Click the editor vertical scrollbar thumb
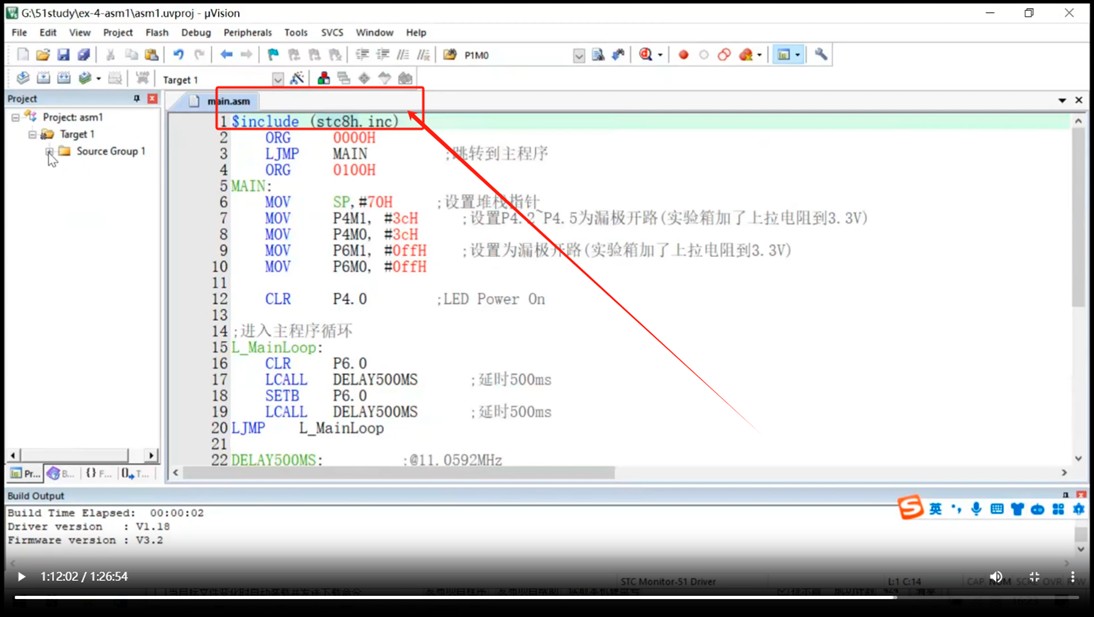The width and height of the screenshot is (1094, 617). 1079,218
